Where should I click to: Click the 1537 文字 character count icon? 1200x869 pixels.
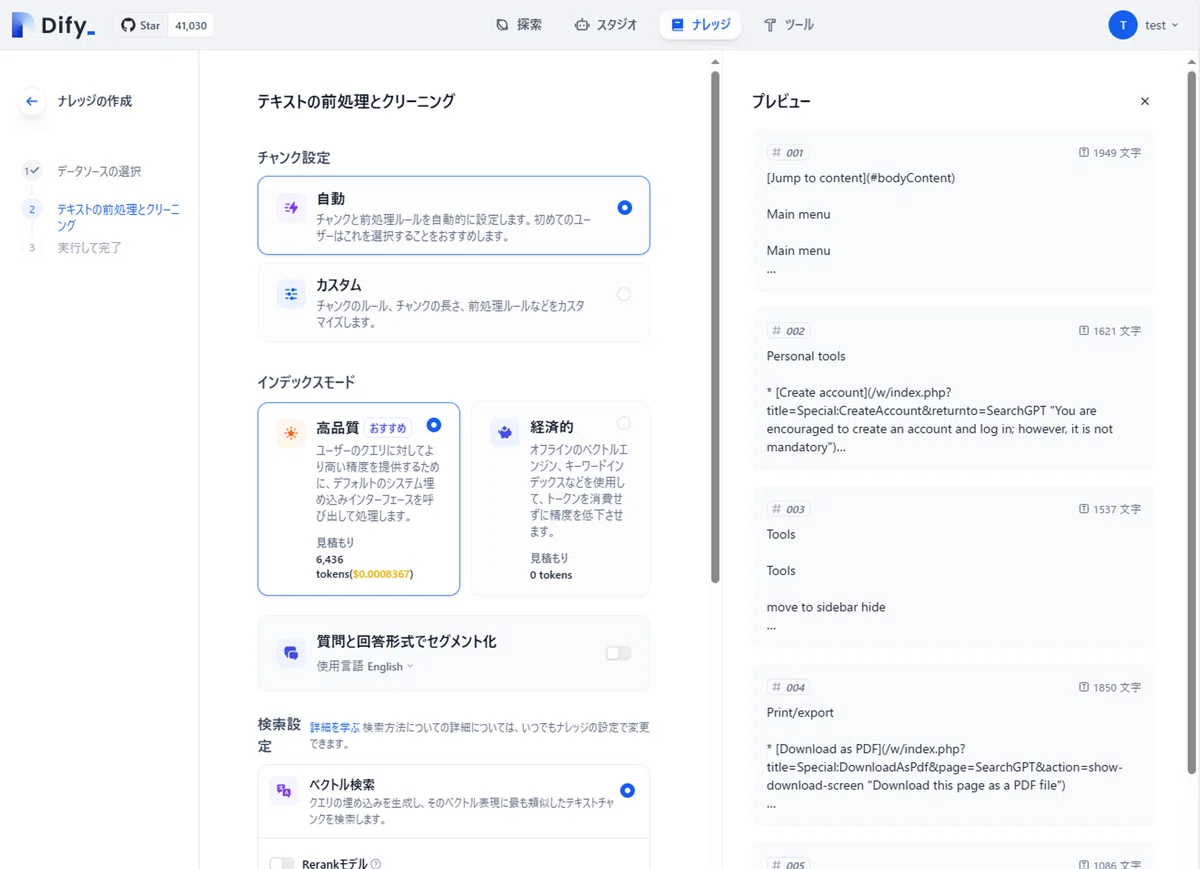1084,509
